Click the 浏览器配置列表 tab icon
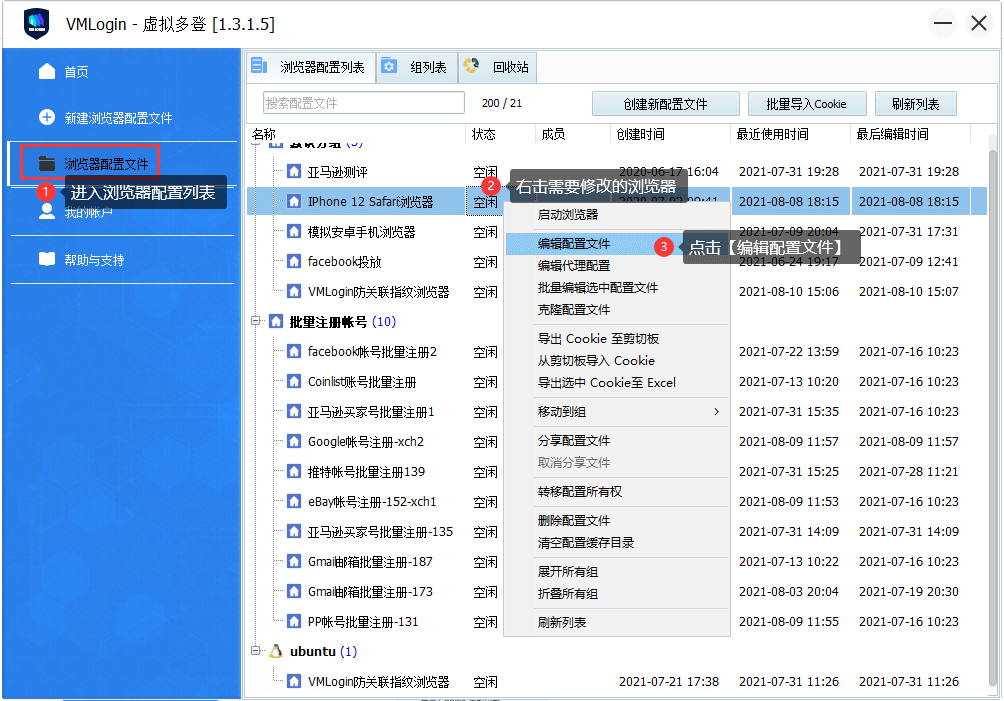The height and width of the screenshot is (701, 1004). tap(259, 66)
